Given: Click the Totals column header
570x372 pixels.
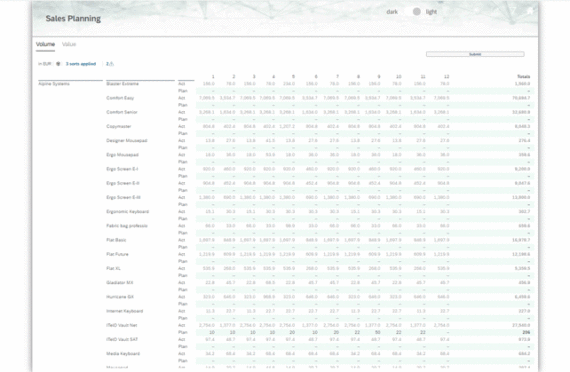Looking at the screenshot, I should [x=523, y=77].
